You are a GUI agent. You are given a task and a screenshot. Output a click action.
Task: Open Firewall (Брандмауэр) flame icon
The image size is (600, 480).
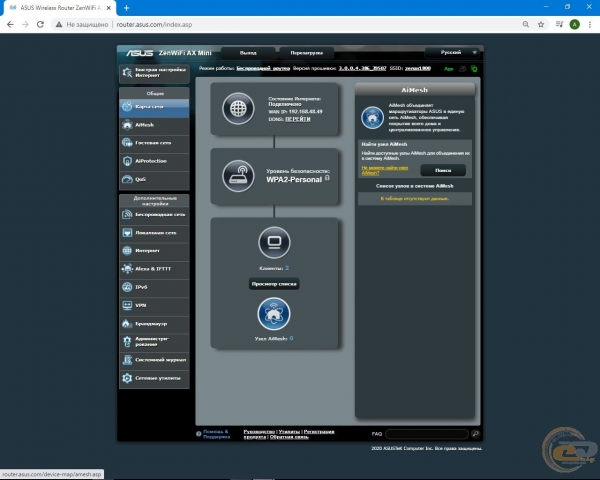[x=127, y=323]
